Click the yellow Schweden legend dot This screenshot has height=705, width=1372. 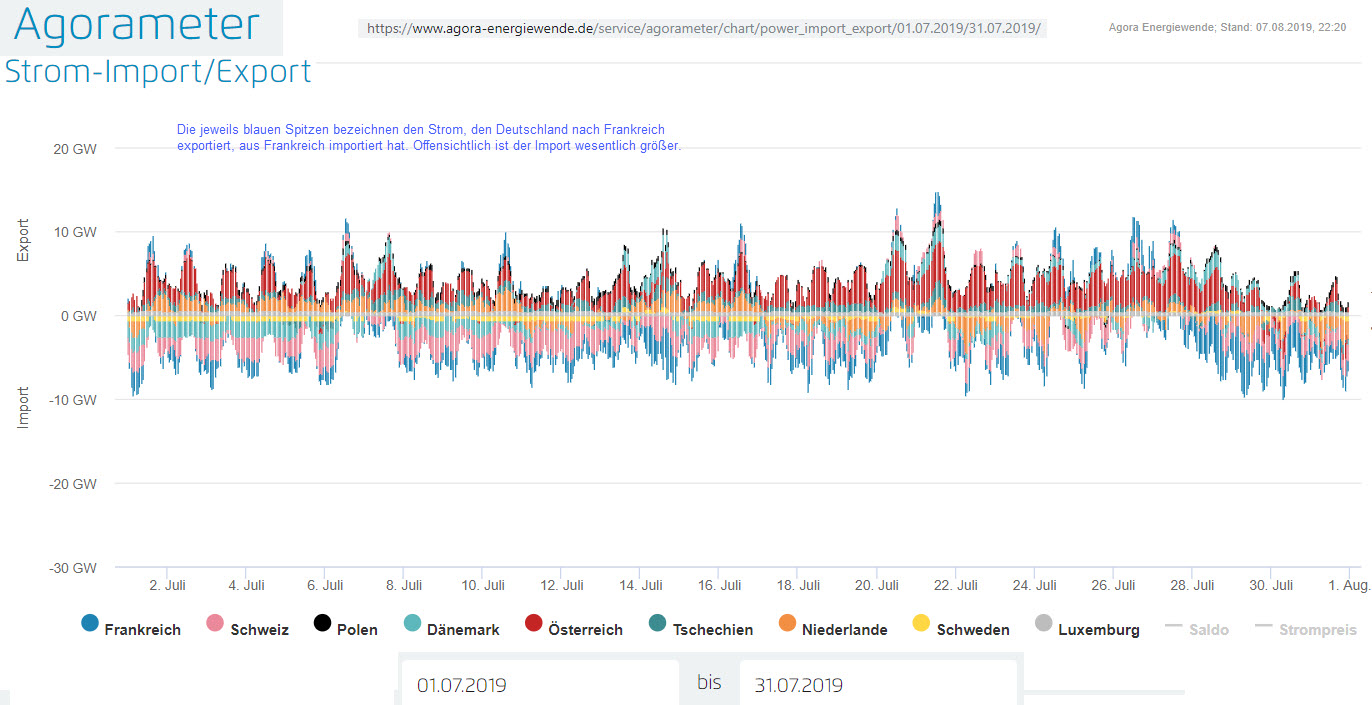pyautogui.click(x=921, y=624)
